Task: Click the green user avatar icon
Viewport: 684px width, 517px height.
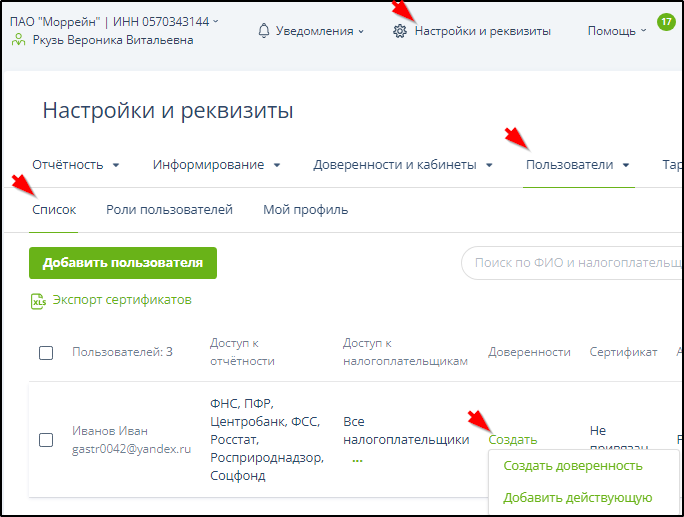Action: point(17,40)
